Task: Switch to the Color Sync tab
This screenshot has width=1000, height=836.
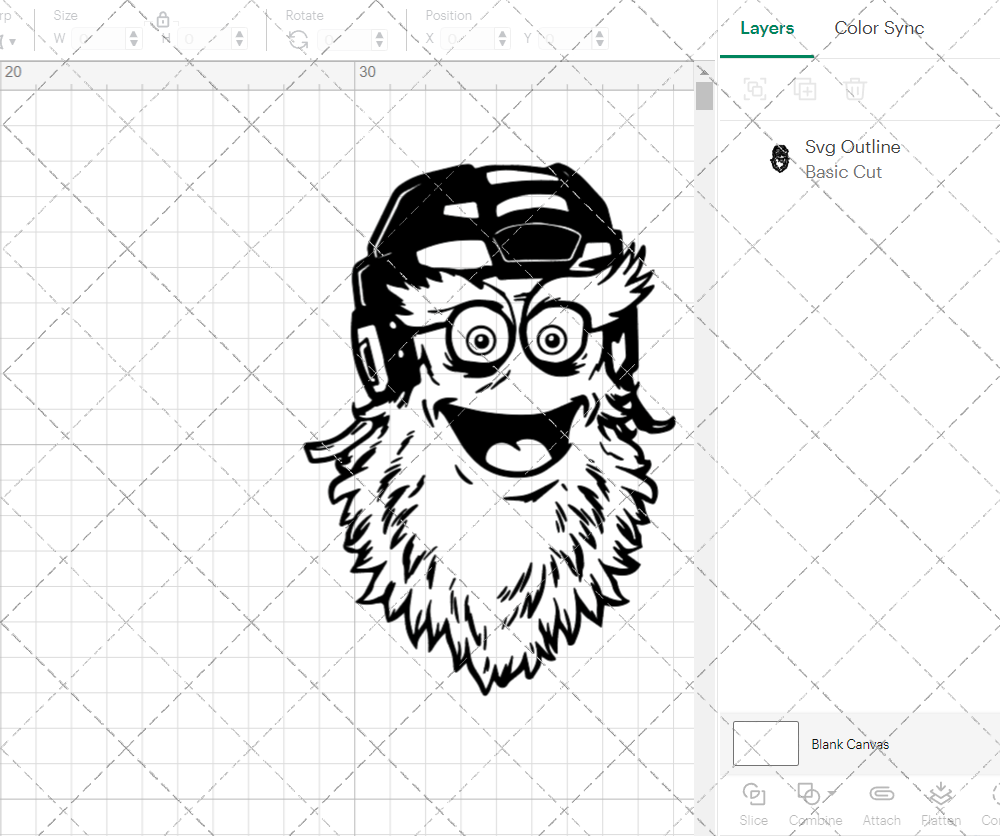Action: pos(879,28)
